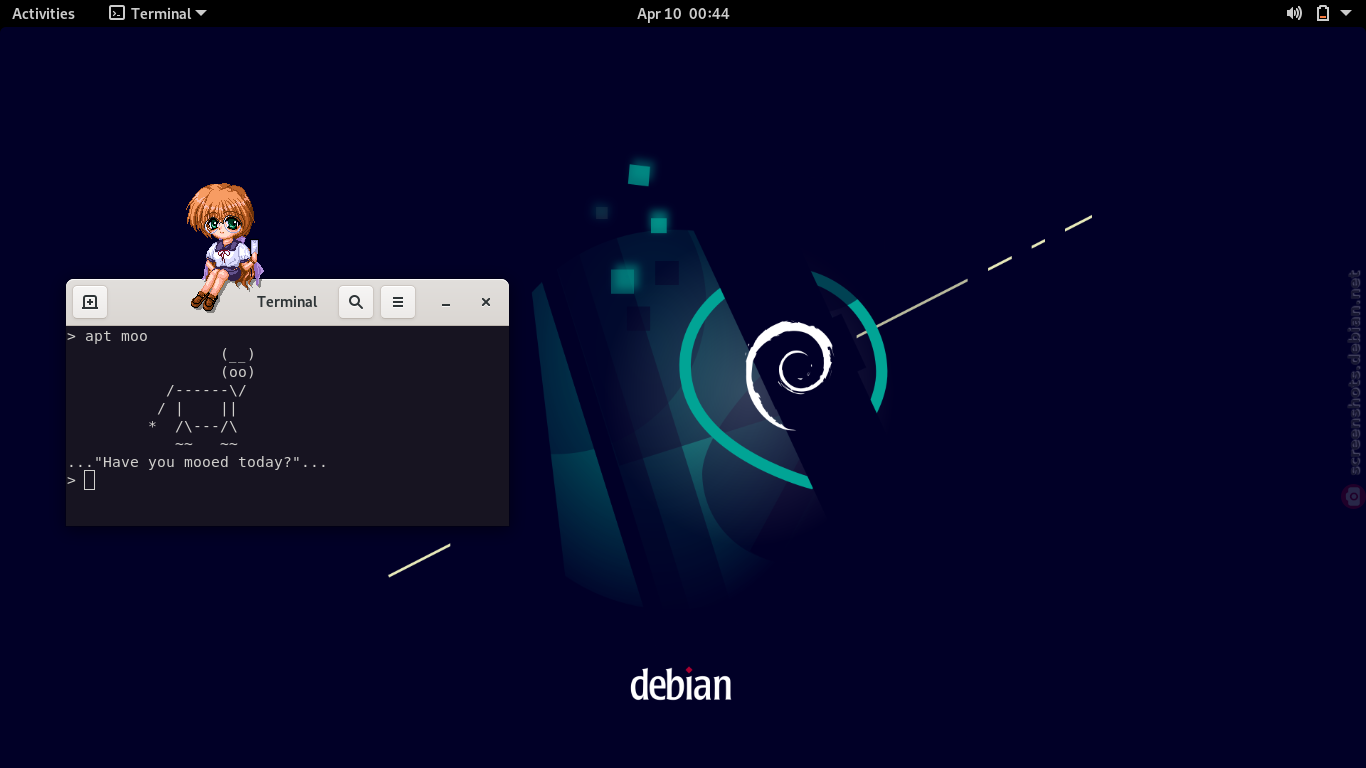Click the terminal cursor at the empty prompt

pos(89,480)
